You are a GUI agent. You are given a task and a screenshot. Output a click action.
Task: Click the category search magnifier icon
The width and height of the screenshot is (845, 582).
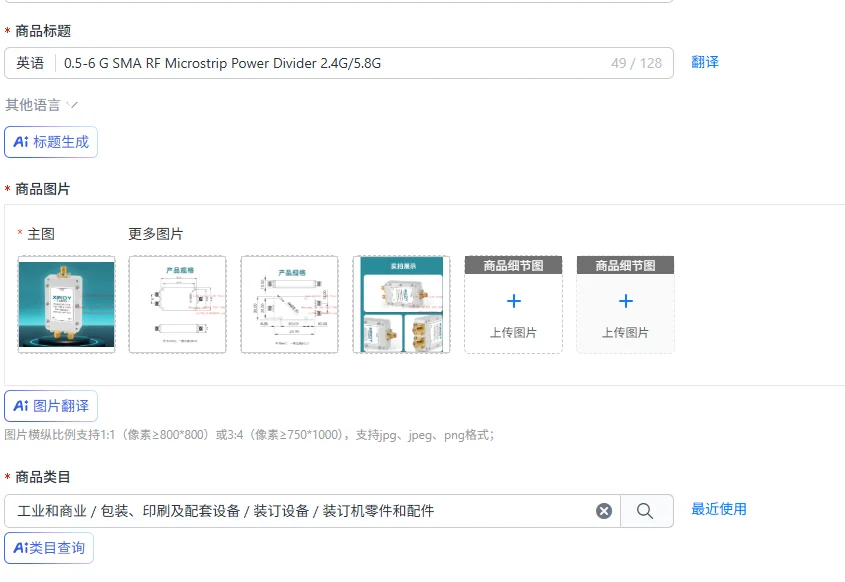[x=645, y=511]
